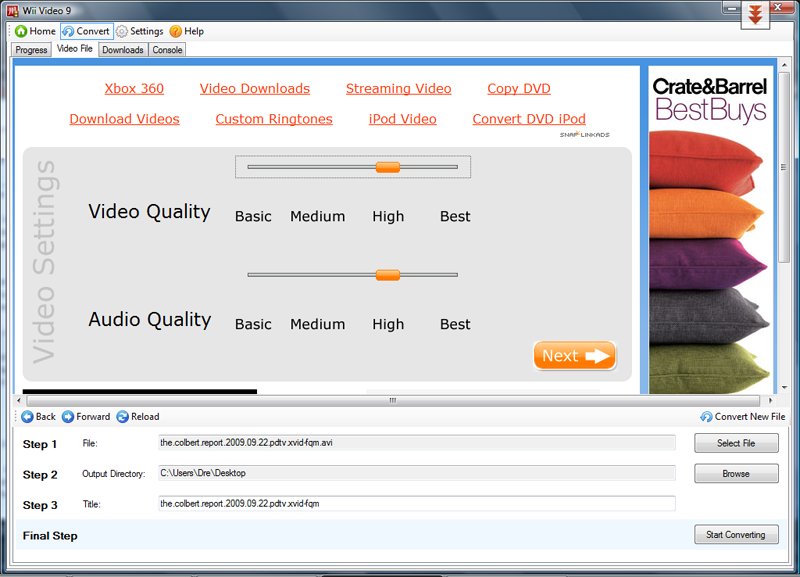Click the vertical scrollbar thumb

click(x=784, y=167)
